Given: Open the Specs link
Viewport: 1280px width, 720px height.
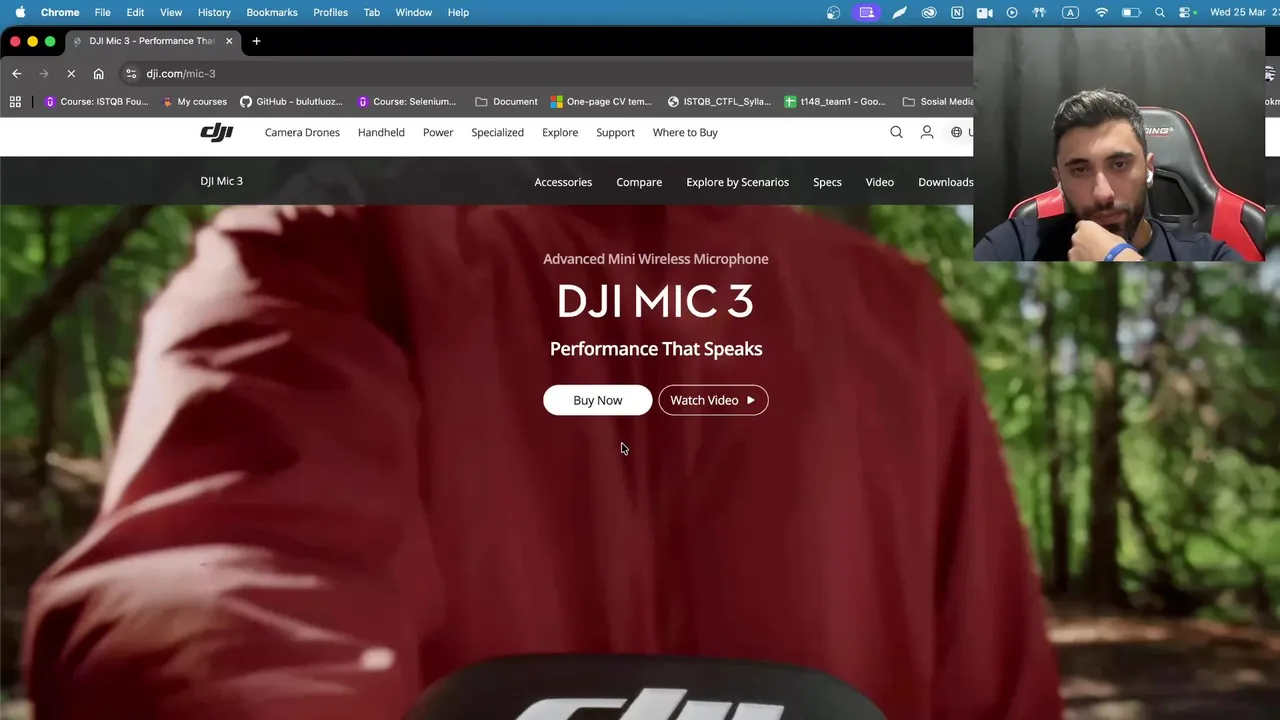Looking at the screenshot, I should click(x=827, y=182).
